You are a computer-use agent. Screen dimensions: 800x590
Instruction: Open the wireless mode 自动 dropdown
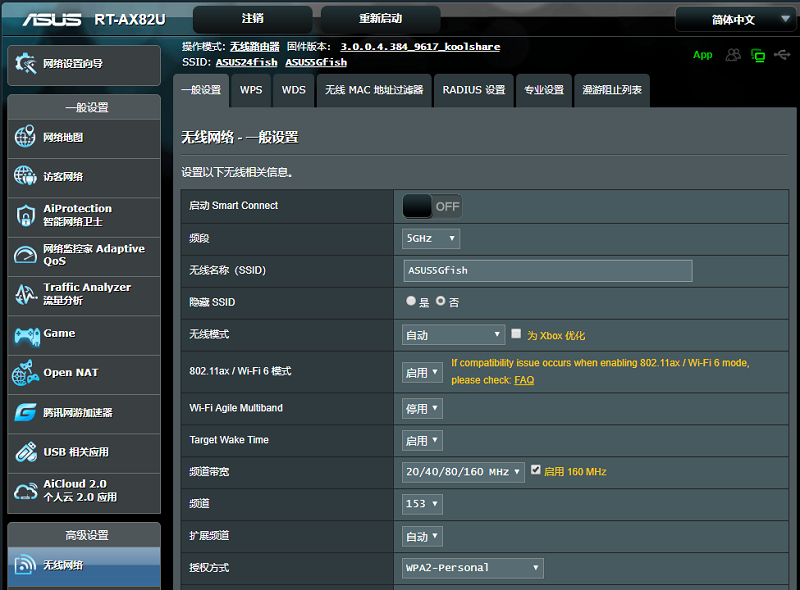[x=453, y=335]
